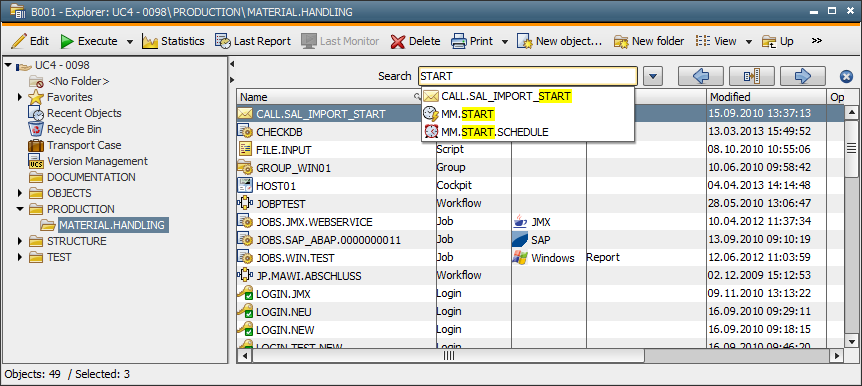This screenshot has height=386, width=862.
Task: Click the horizontal scrollbar right arrow
Action: 837,356
